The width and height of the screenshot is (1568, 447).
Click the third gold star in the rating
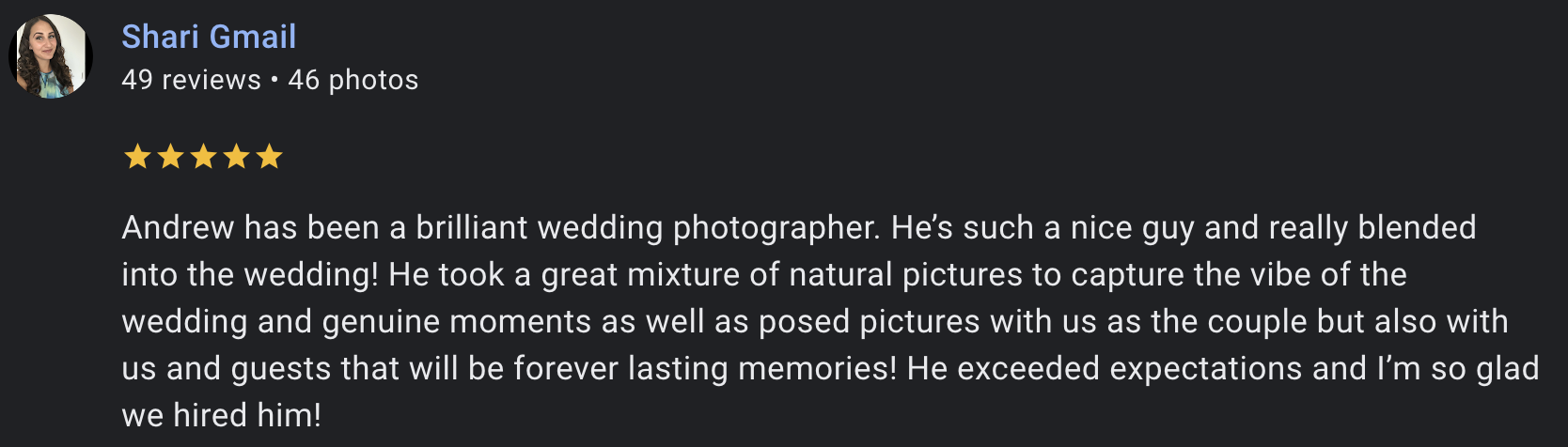(203, 156)
